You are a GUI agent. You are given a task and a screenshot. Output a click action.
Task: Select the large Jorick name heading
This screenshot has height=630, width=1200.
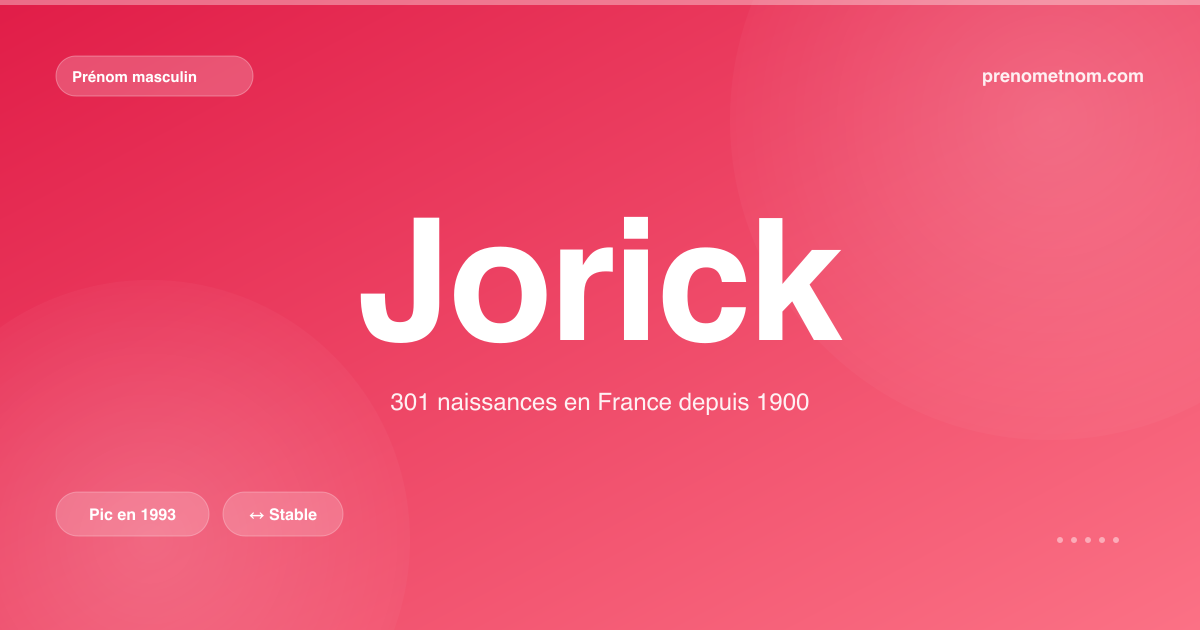pos(600,280)
